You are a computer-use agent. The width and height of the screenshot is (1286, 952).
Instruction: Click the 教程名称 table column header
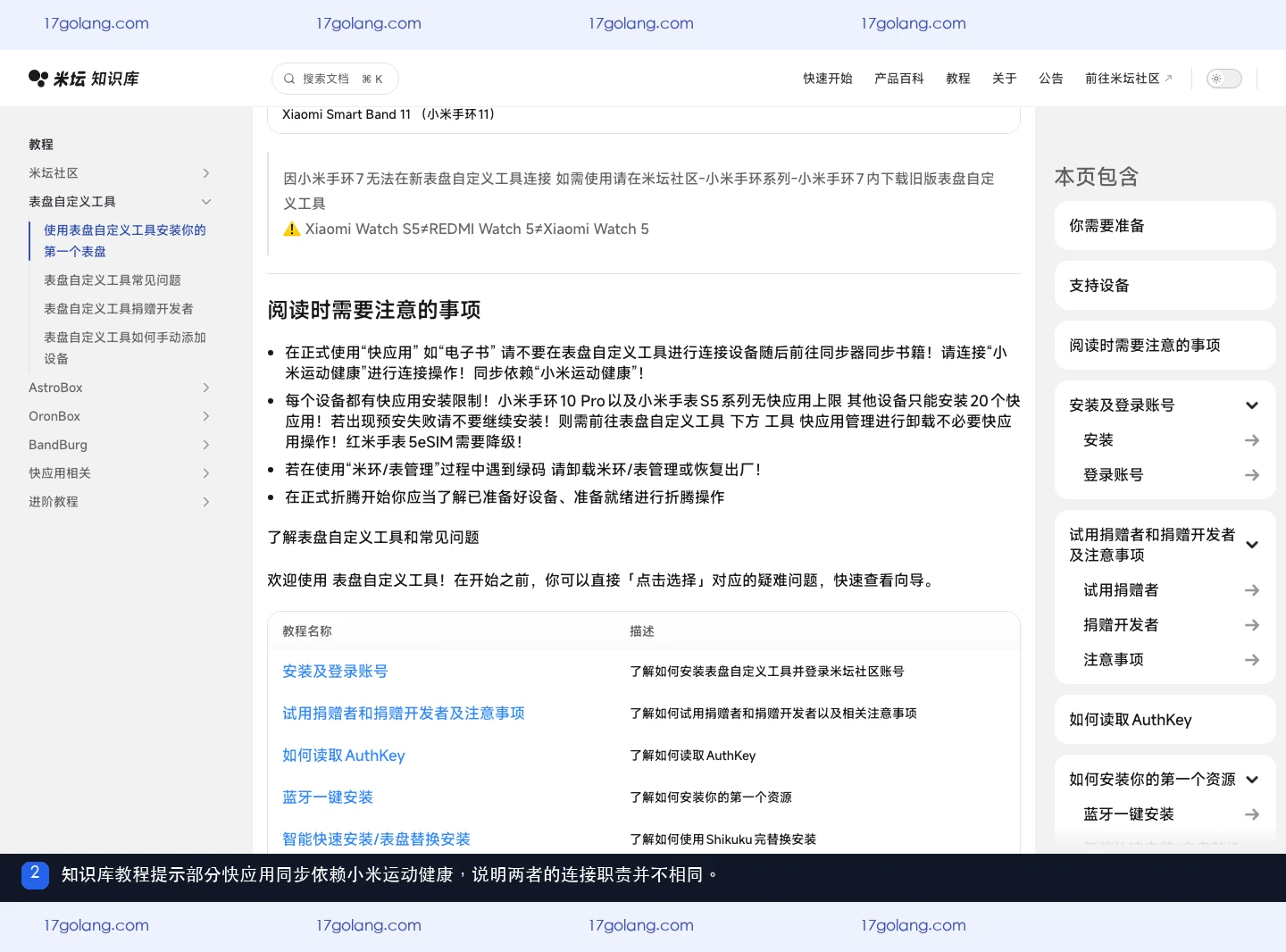click(307, 631)
